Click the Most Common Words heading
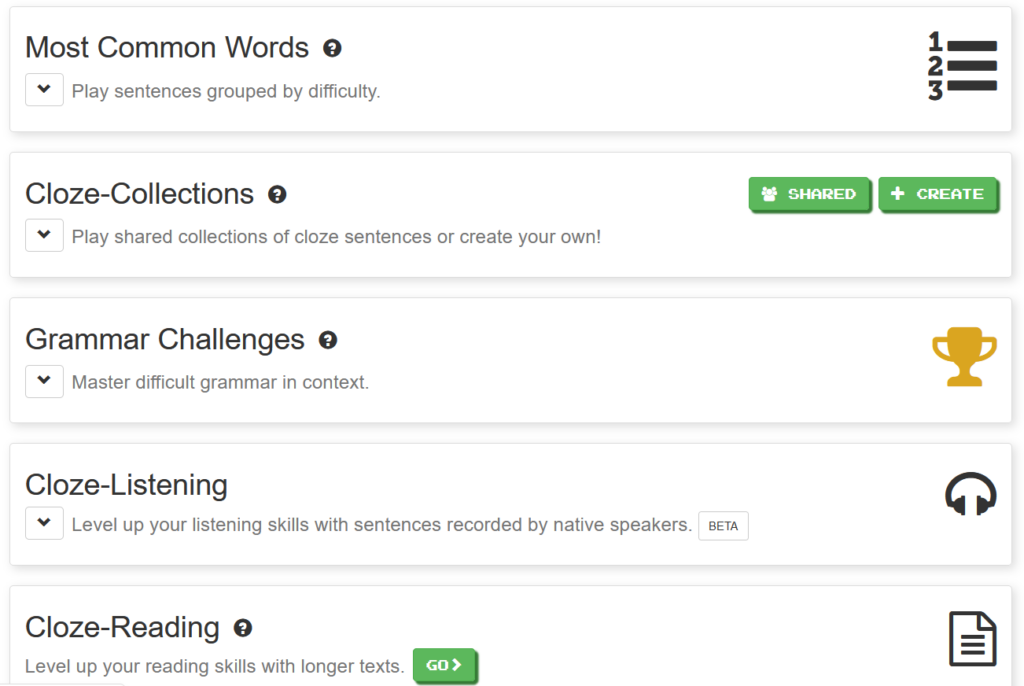 click(167, 47)
